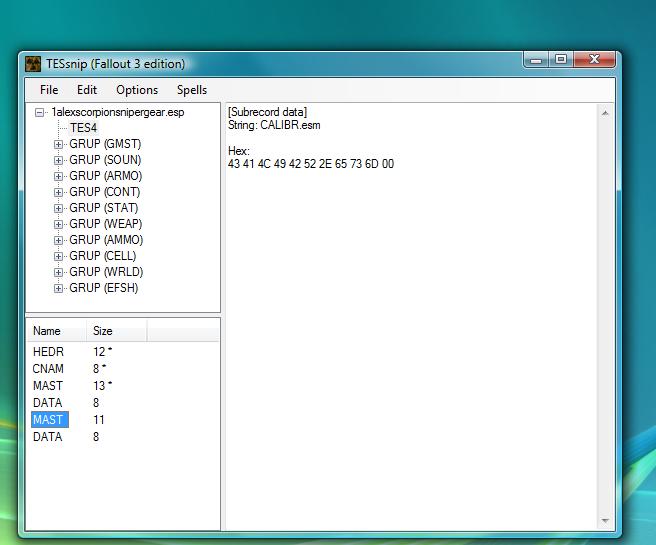
Task: Expand the GRUP (ARMO) node
Action: click(58, 176)
